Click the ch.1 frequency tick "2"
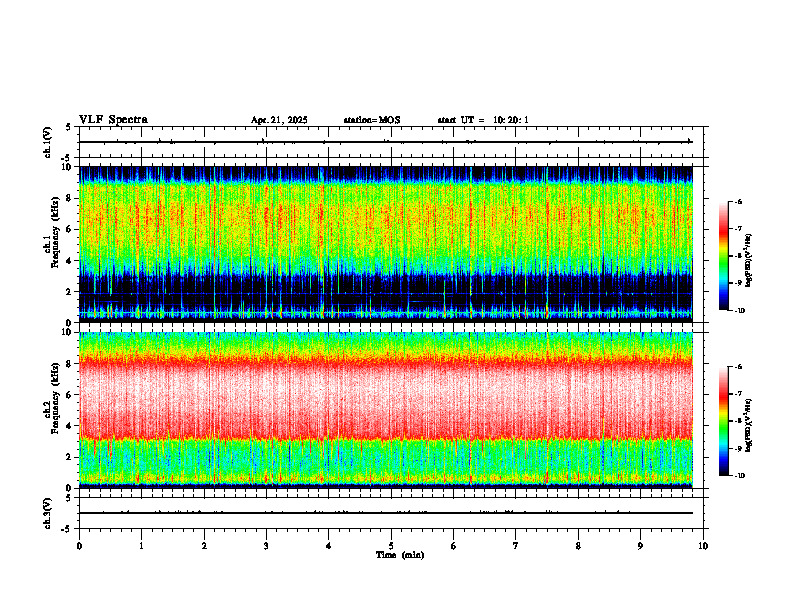The height and width of the screenshot is (612, 792). (x=70, y=291)
